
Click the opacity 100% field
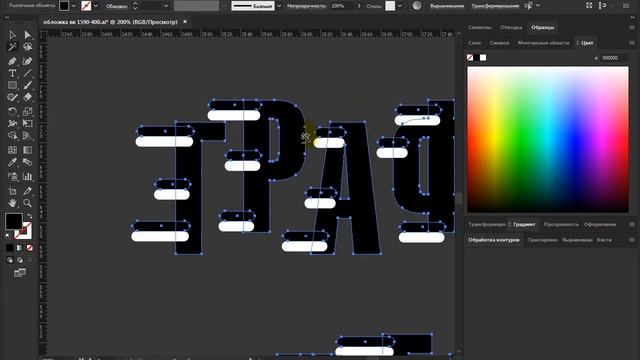coord(342,6)
